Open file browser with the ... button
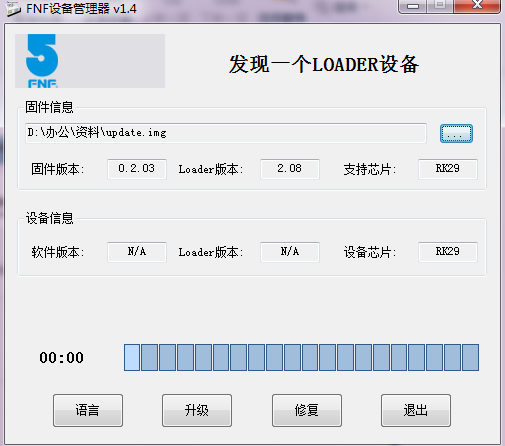 [456, 134]
